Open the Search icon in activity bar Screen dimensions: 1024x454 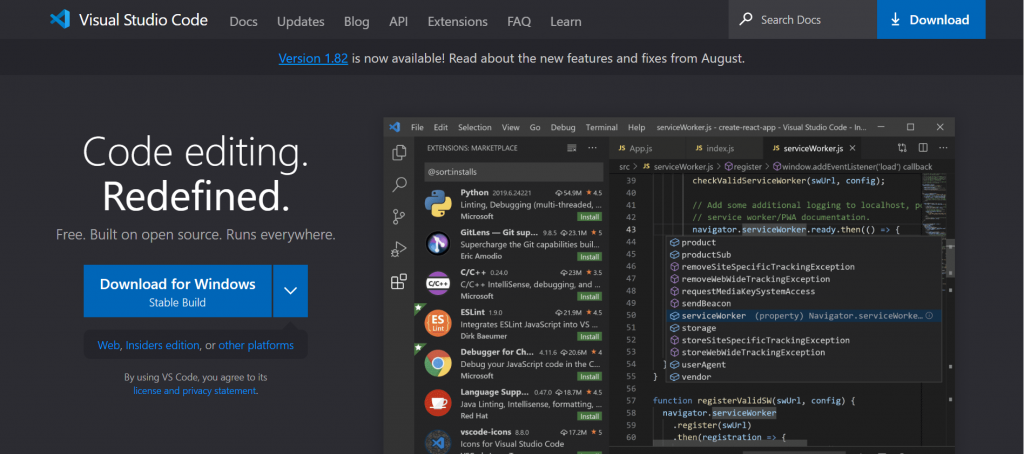pyautogui.click(x=399, y=185)
